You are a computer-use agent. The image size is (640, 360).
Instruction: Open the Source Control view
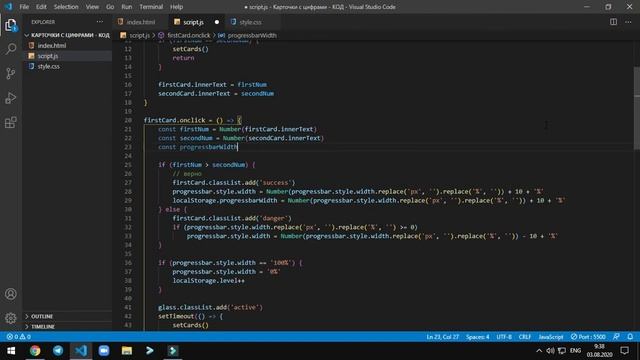coord(11,73)
